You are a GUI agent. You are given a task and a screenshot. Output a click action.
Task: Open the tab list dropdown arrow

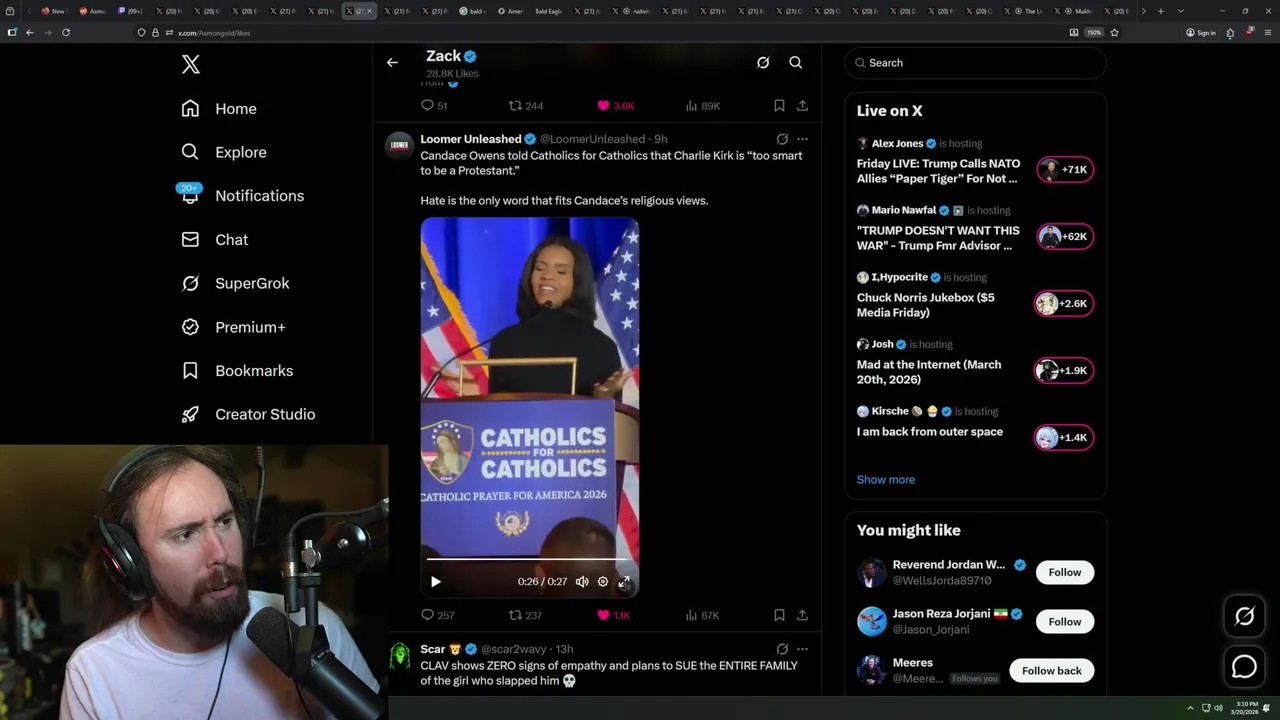pyautogui.click(x=1181, y=11)
